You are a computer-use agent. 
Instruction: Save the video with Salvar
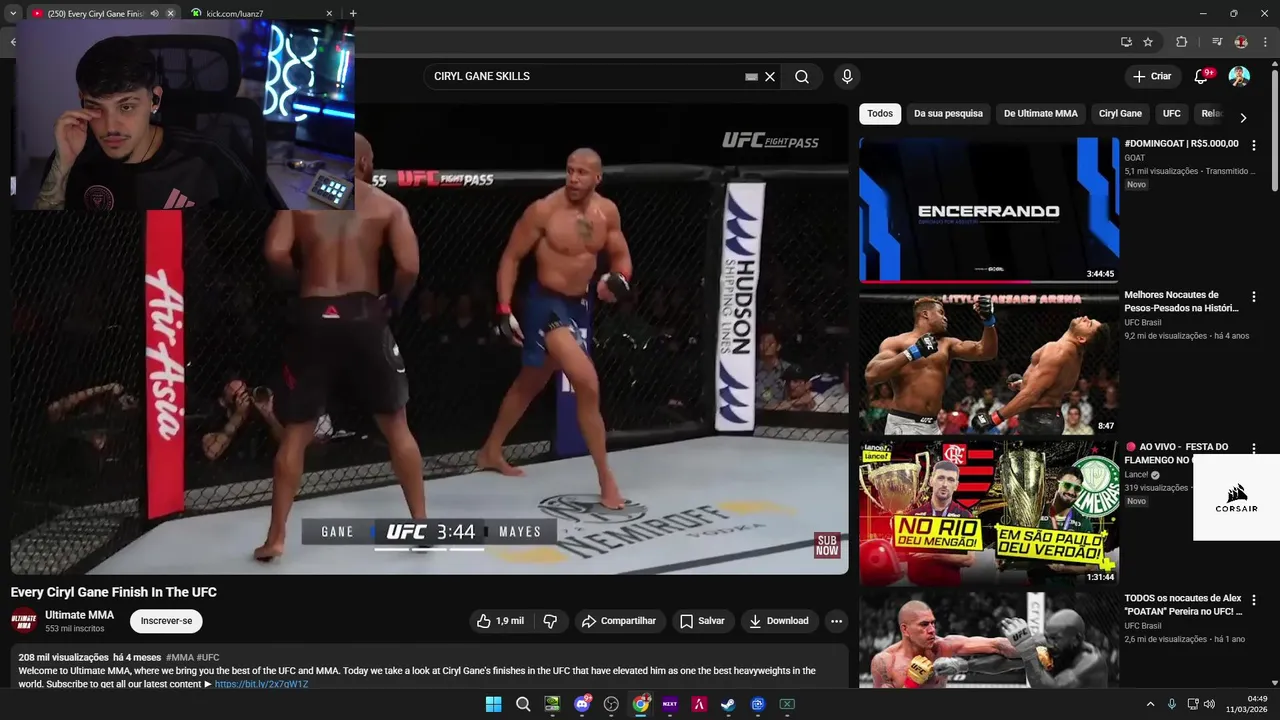click(702, 621)
